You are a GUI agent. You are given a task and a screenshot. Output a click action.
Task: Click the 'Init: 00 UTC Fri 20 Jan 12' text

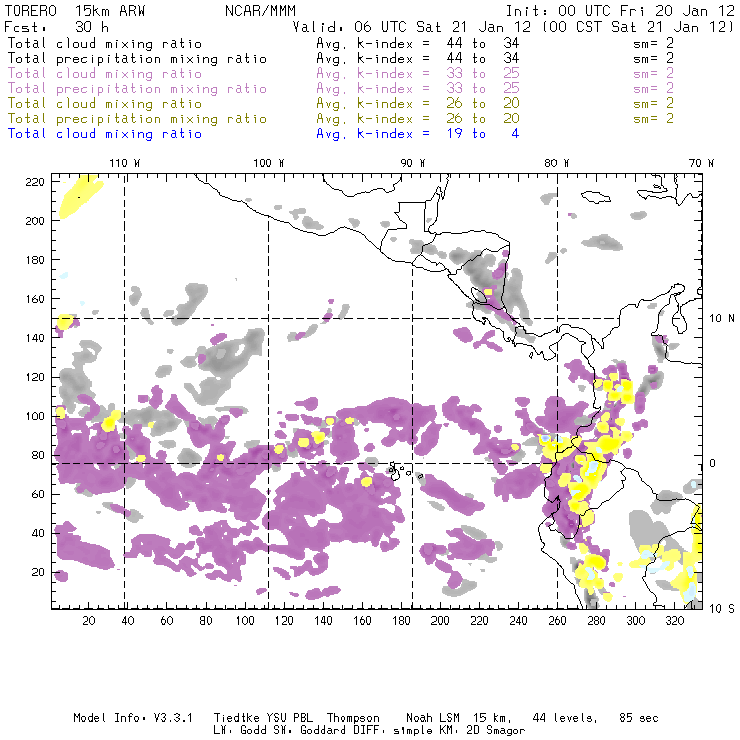(620, 11)
